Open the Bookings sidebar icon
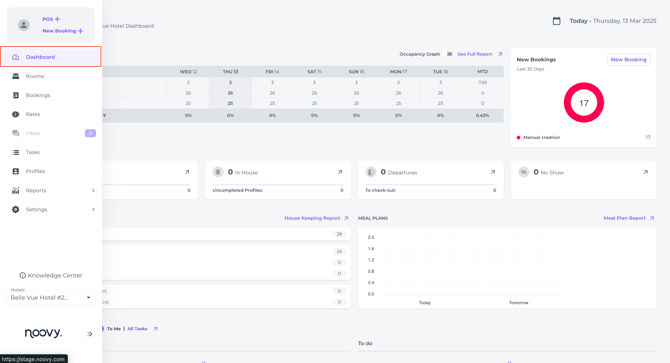This screenshot has width=670, height=363. click(16, 95)
